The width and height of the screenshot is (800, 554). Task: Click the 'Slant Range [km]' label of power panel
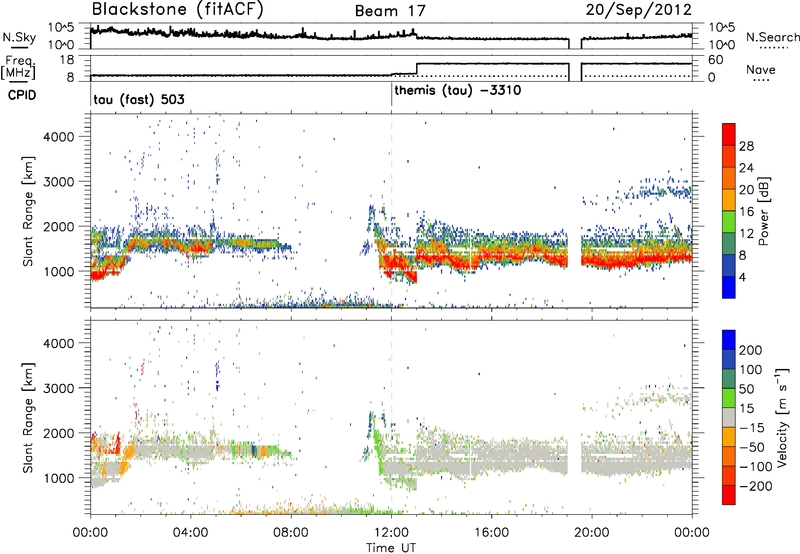28,211
